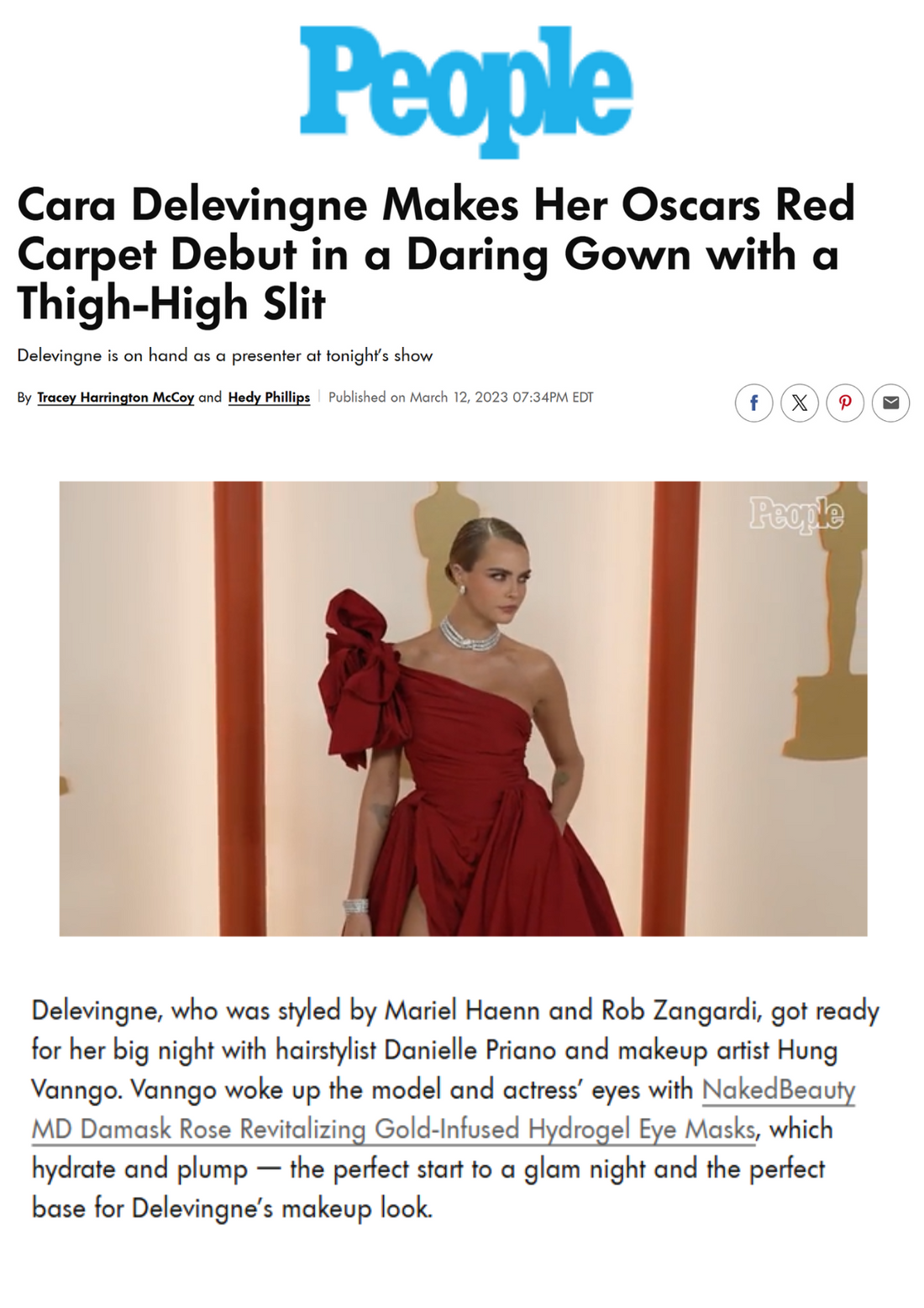Click the red carpet photo of Delevingne
The image size is (924, 1308).
[463, 708]
